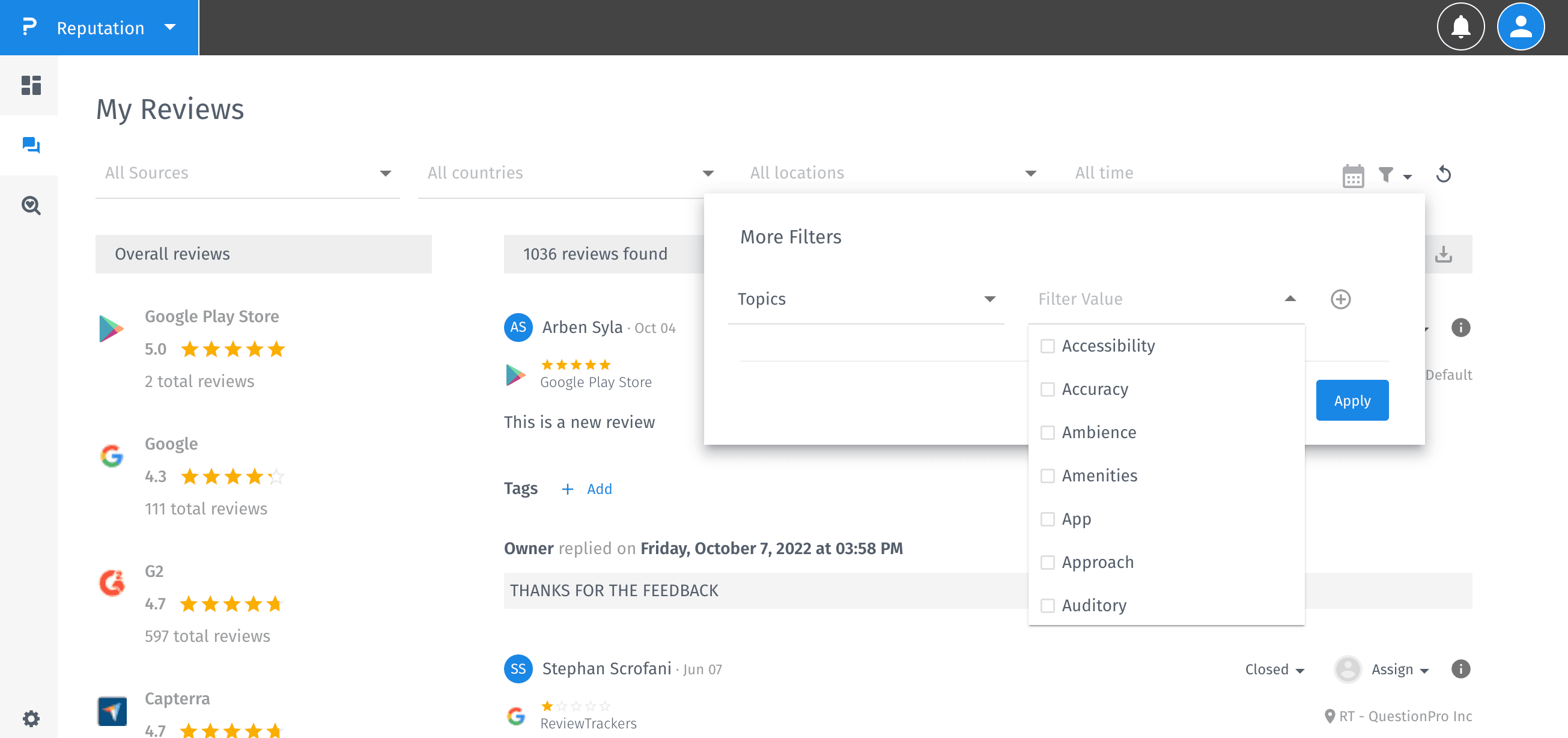Open the Topics filter type dropdown

coord(865,299)
